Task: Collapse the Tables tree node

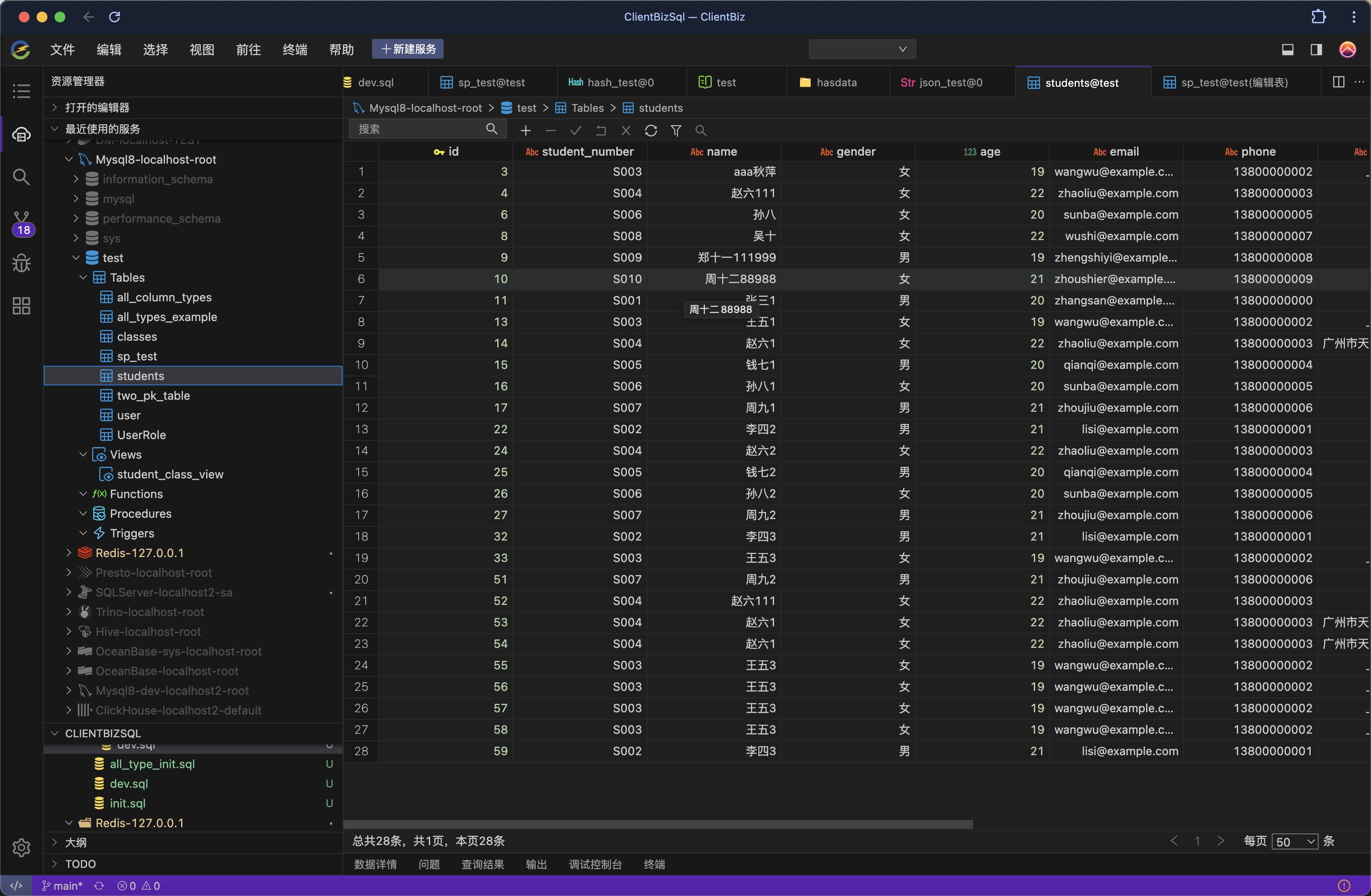Action: click(x=84, y=278)
